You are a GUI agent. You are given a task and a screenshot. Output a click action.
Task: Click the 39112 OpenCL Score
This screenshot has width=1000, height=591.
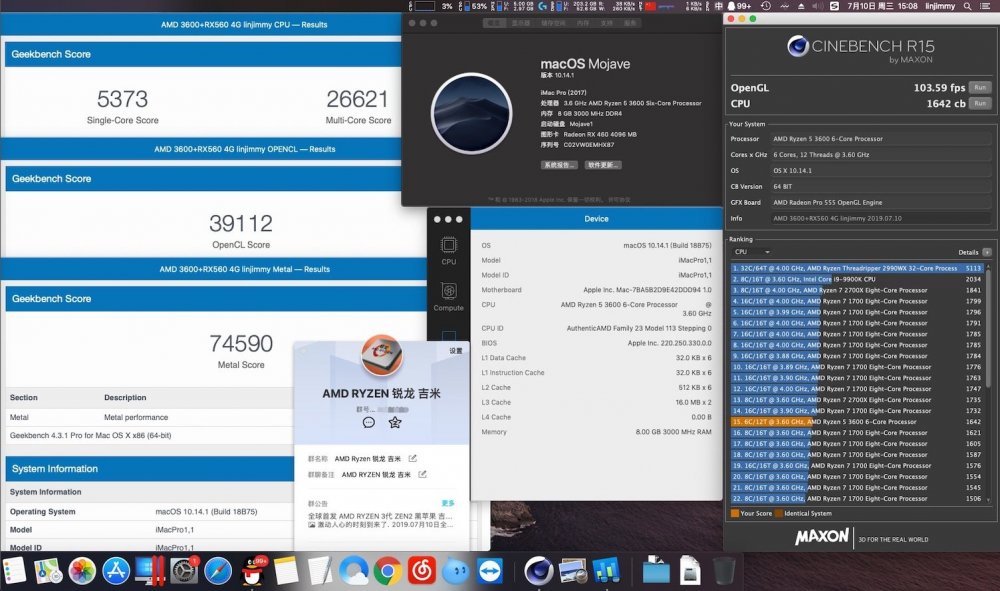(x=241, y=223)
